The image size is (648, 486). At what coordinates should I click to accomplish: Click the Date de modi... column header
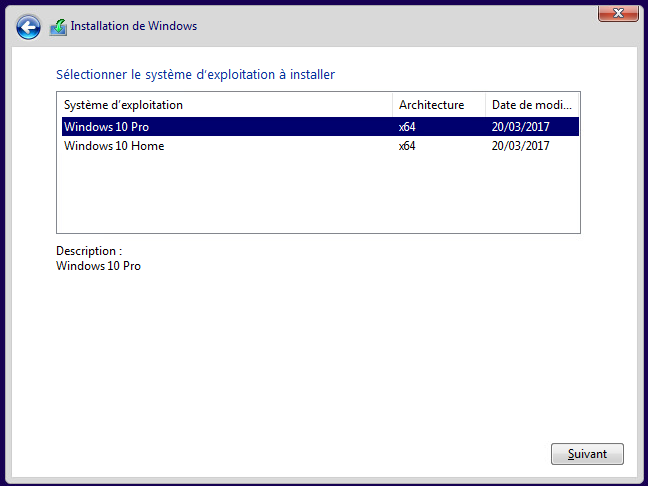click(531, 105)
